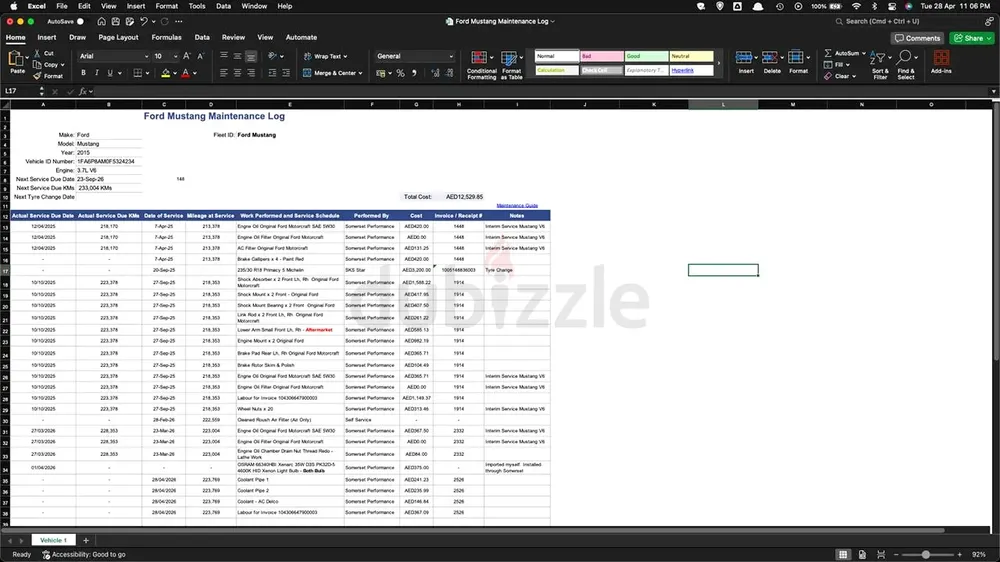Toggle the AutoSave switch
This screenshot has height=562, width=1000.
click(x=80, y=21)
